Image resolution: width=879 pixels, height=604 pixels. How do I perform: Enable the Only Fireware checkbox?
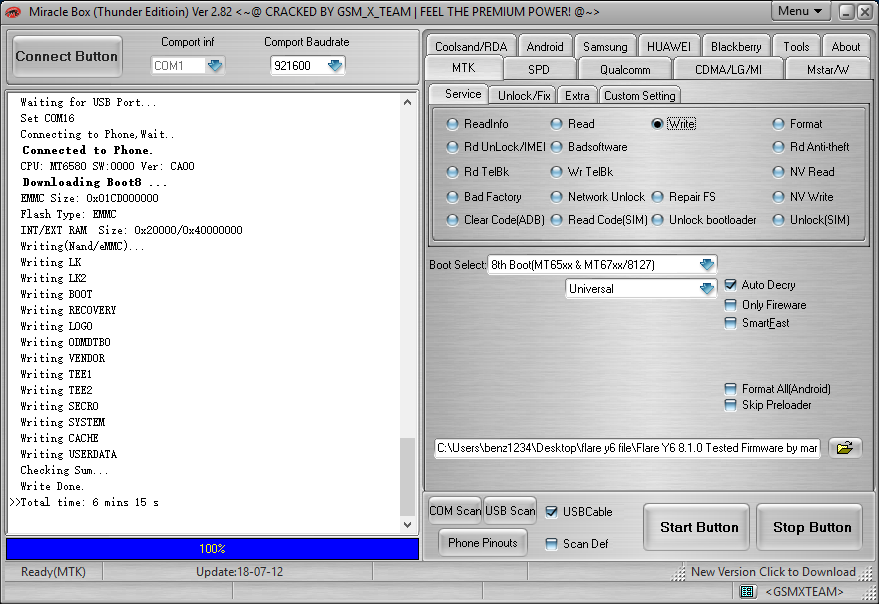tap(730, 305)
